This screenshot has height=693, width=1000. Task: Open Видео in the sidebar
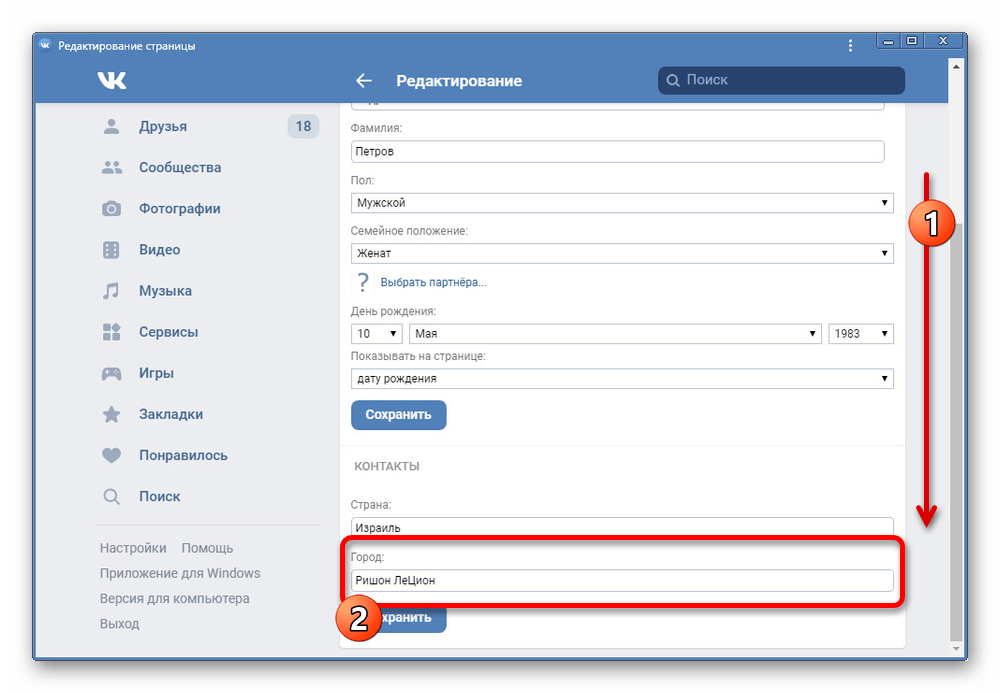(x=159, y=250)
